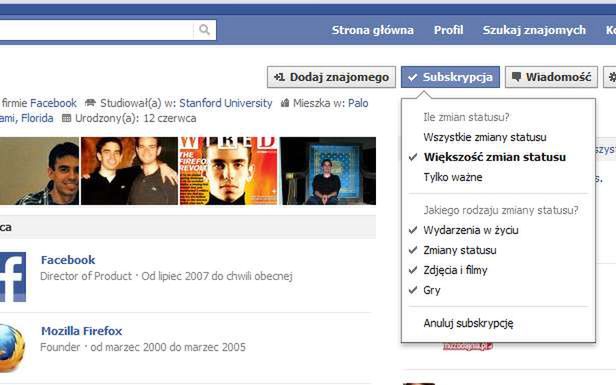Open the photo of two men

click(x=129, y=171)
